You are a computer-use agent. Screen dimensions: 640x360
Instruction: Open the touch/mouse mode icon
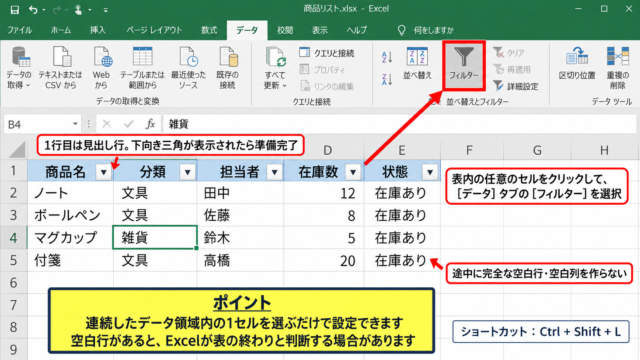(78, 9)
